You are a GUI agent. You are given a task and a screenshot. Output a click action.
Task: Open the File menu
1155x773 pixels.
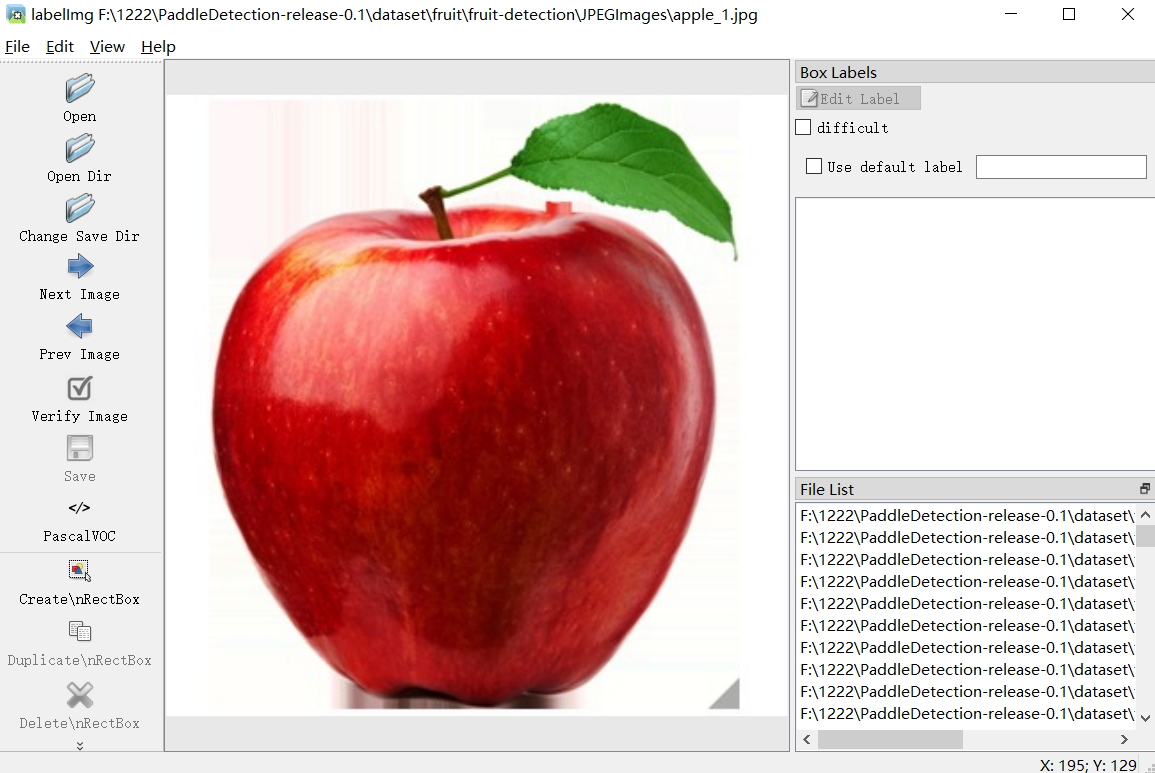coord(17,46)
